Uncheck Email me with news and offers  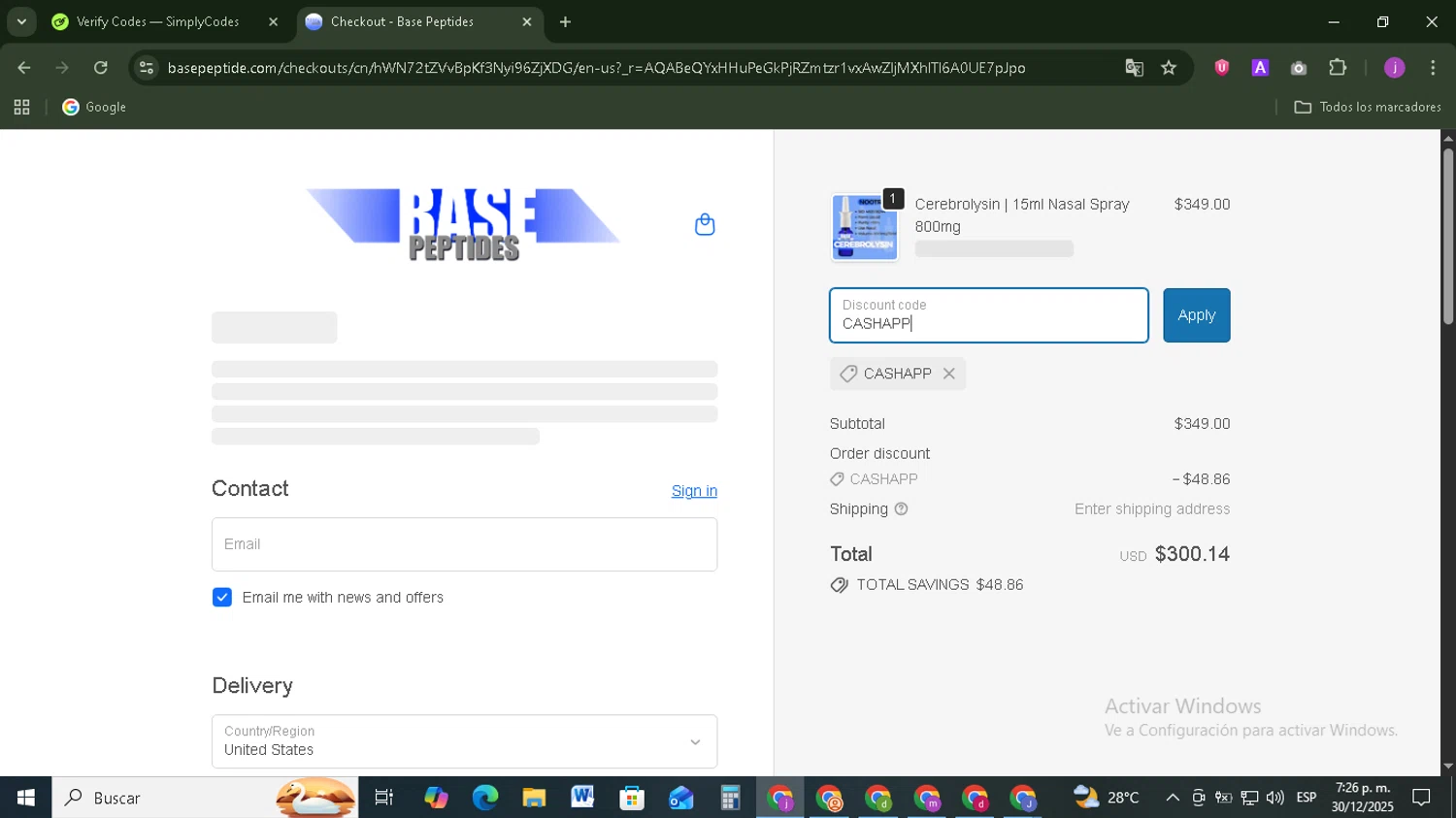click(222, 598)
